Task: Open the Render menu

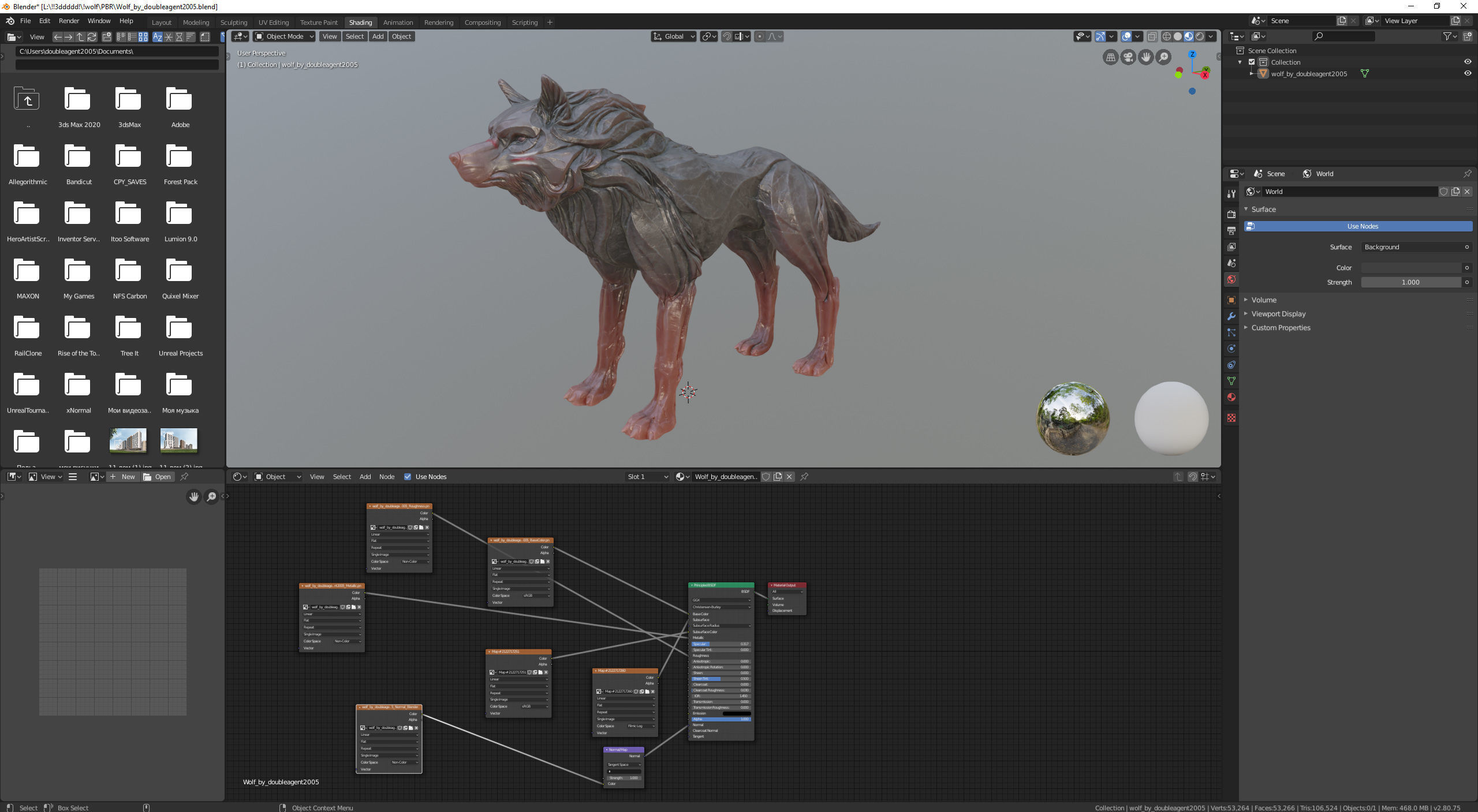Action: pos(69,21)
